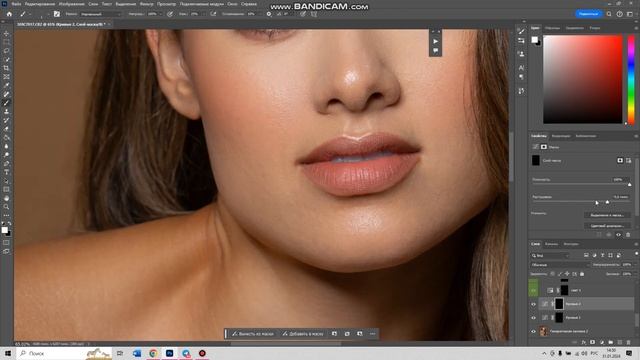Select the Frame tool
Viewport: 640px width, 360px height.
click(x=6, y=77)
